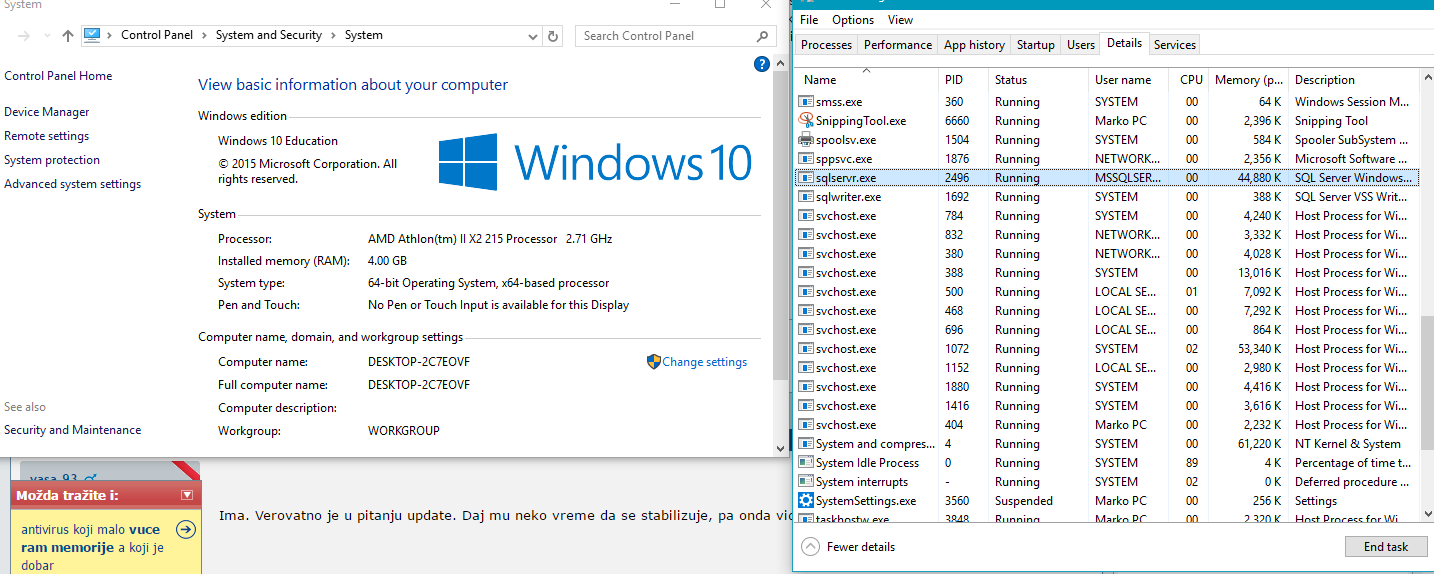Open the Options menu in Task Manager
The height and width of the screenshot is (574, 1434).
pos(852,20)
